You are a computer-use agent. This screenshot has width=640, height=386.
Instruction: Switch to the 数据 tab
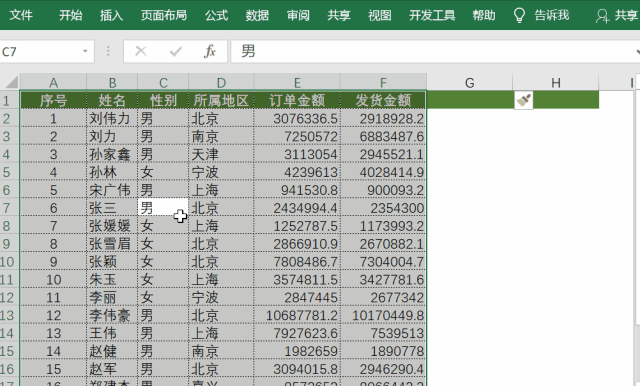pos(257,16)
